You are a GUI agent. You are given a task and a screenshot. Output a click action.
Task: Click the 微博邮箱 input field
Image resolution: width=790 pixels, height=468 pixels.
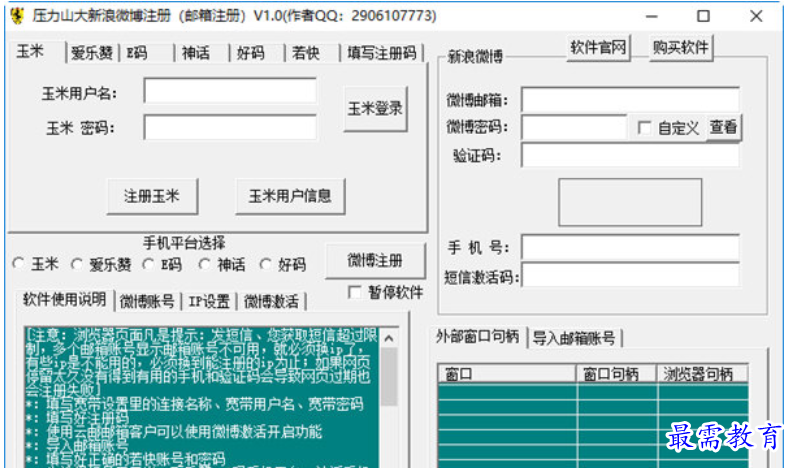(x=630, y=100)
